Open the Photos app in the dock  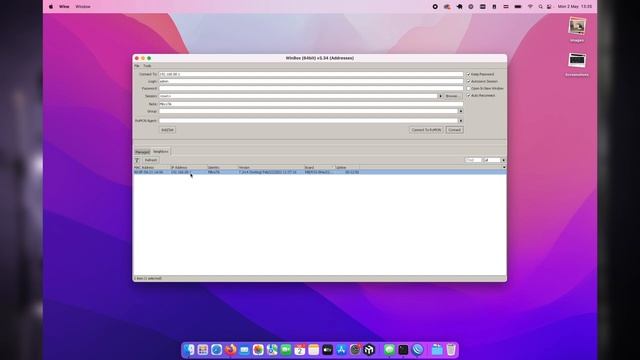[258, 350]
